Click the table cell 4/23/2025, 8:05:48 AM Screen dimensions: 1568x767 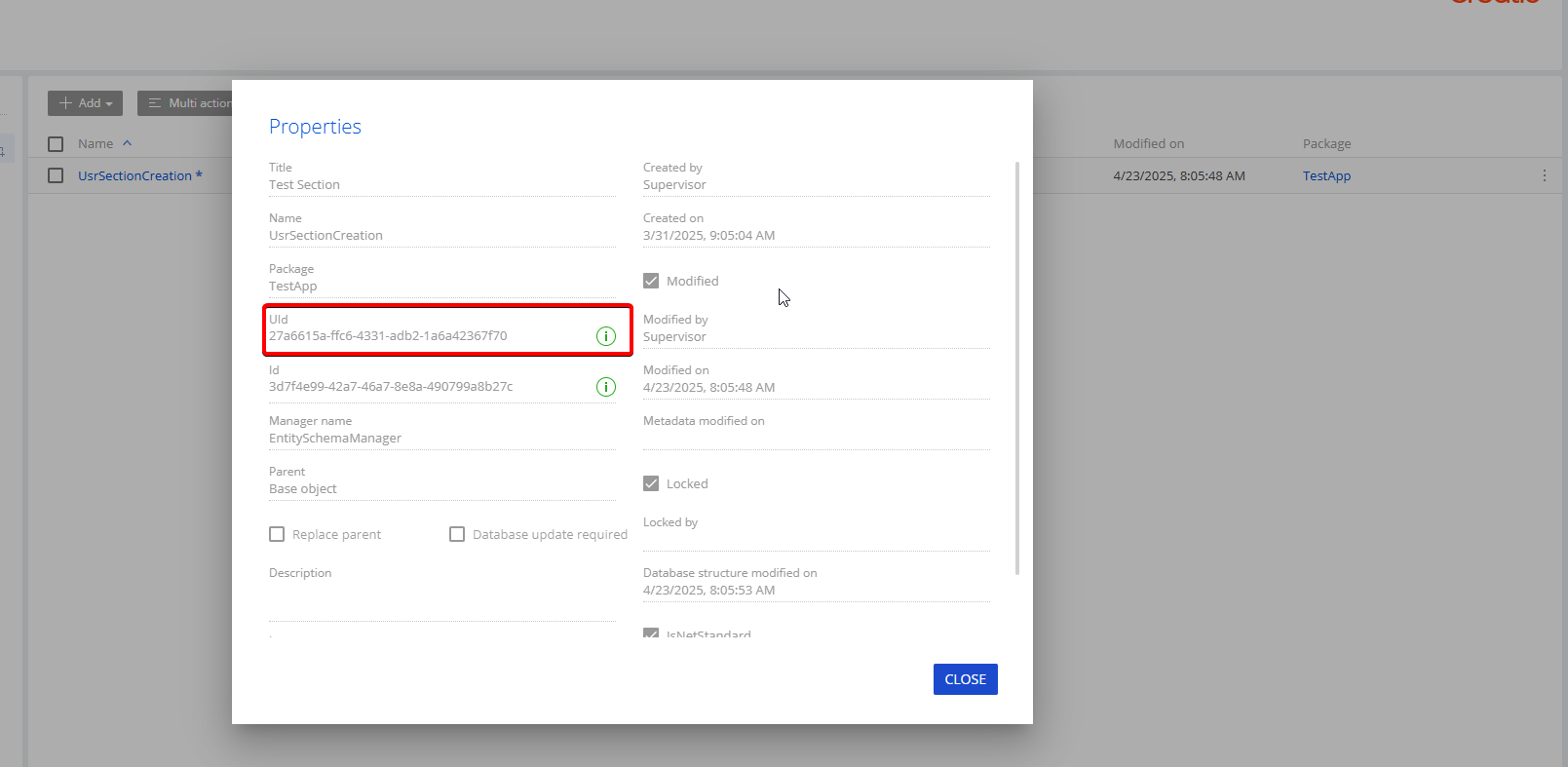tap(1179, 176)
